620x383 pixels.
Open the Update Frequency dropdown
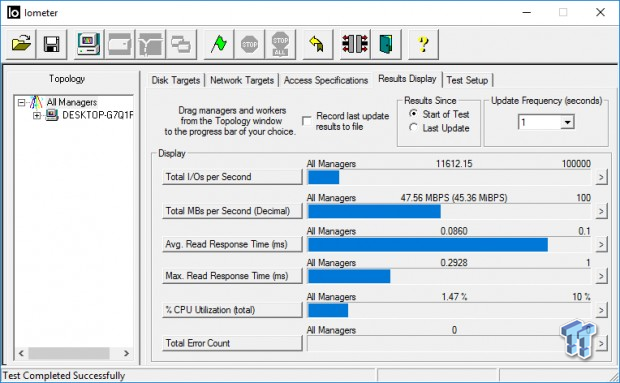pyautogui.click(x=567, y=122)
